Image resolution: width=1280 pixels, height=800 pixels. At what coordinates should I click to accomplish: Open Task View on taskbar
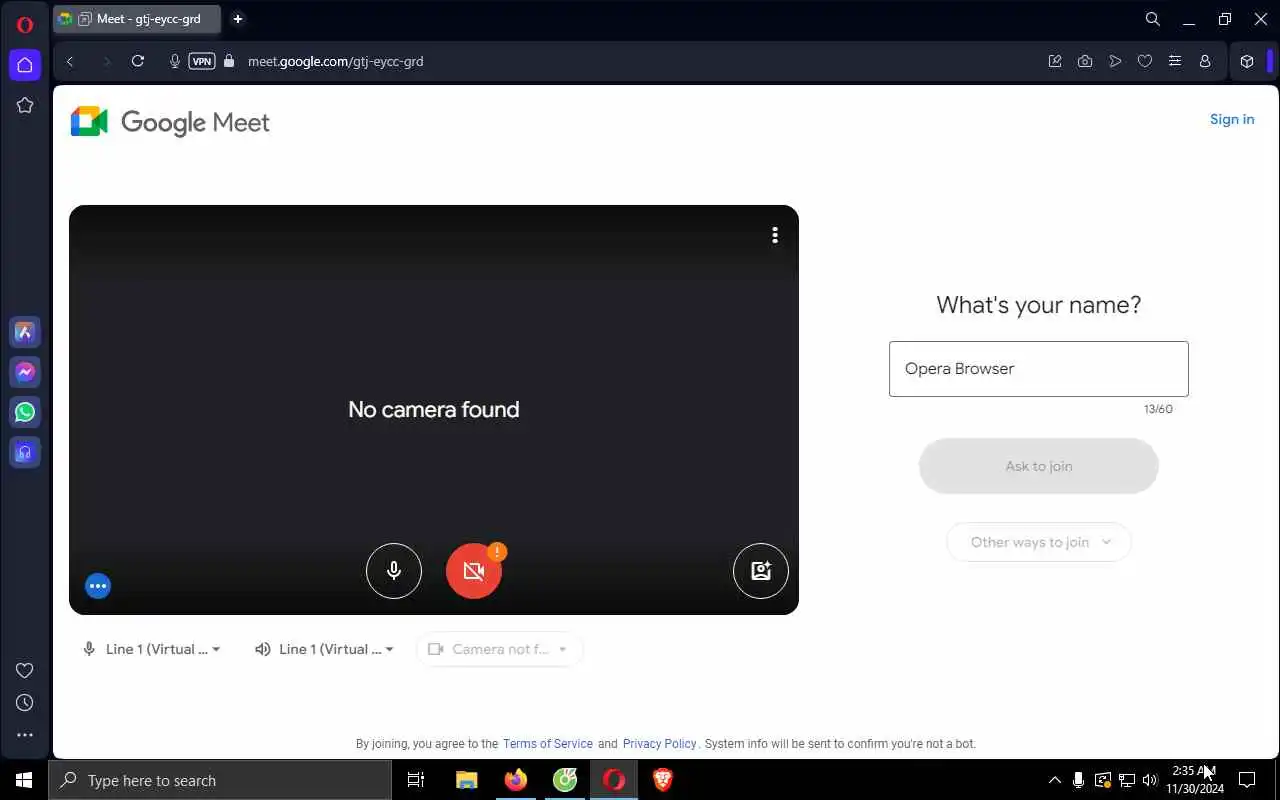pyautogui.click(x=416, y=780)
